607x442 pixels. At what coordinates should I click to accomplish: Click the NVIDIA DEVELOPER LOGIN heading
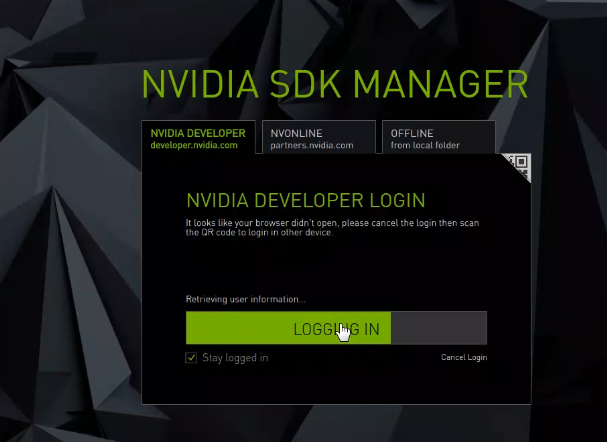pos(306,200)
